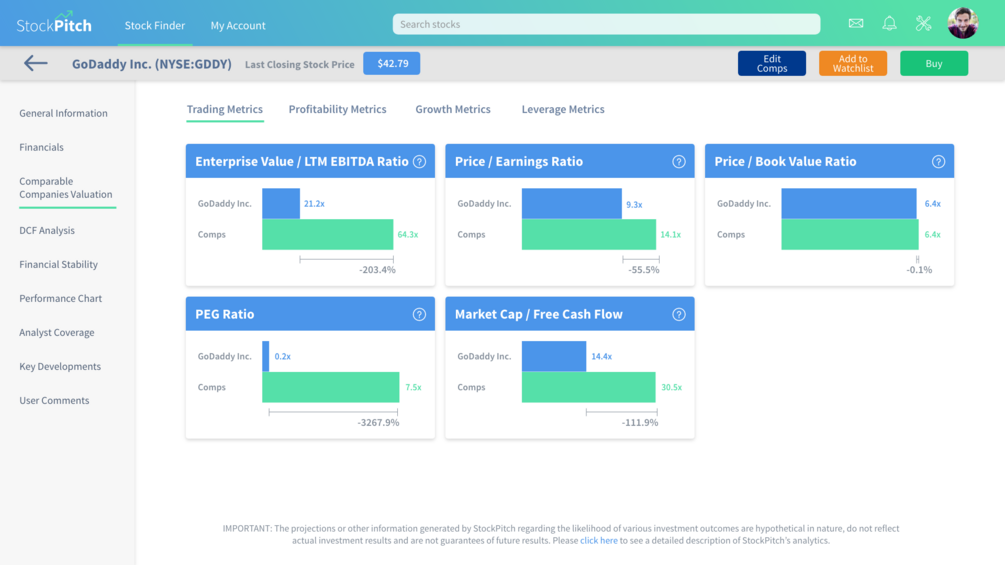Click the -0.1% difference value
The height and width of the screenshot is (565, 1005).
pos(919,270)
